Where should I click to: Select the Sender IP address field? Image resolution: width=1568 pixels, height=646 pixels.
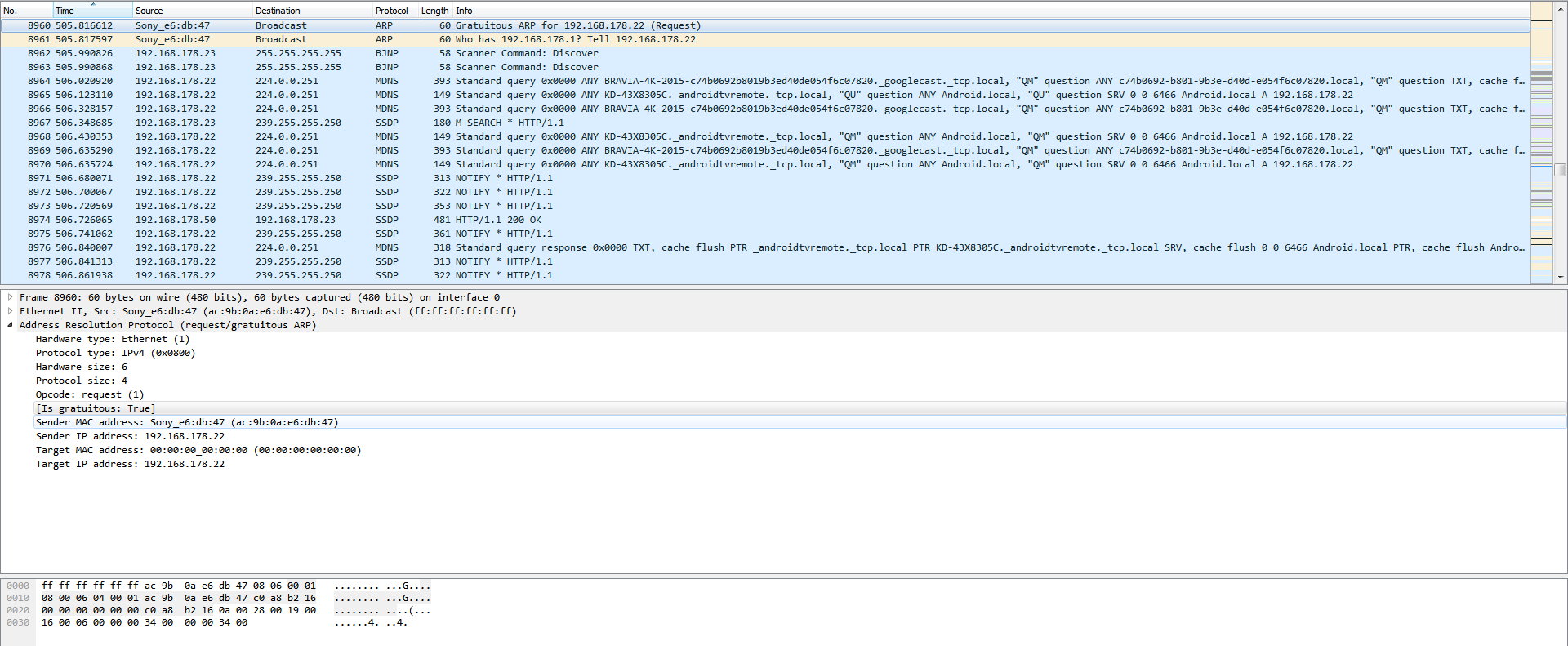(x=130, y=436)
